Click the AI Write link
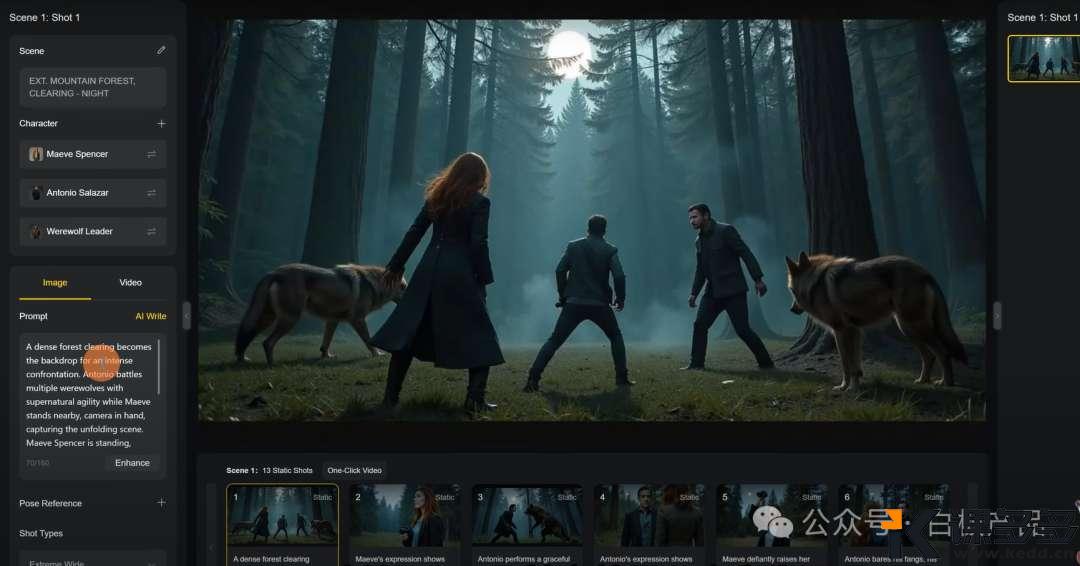This screenshot has width=1080, height=566. [150, 316]
